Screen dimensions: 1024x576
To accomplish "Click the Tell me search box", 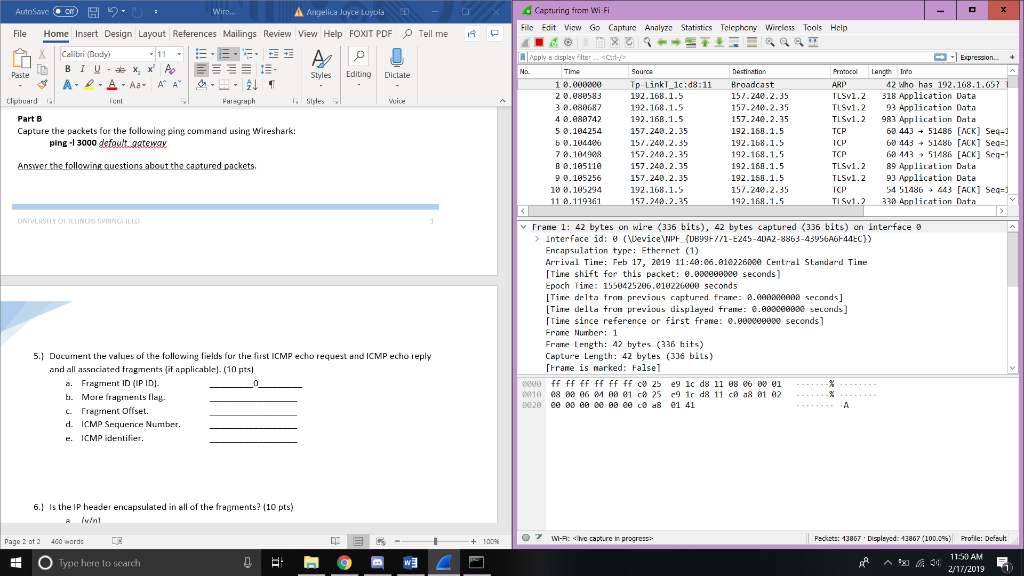I will point(426,33).
